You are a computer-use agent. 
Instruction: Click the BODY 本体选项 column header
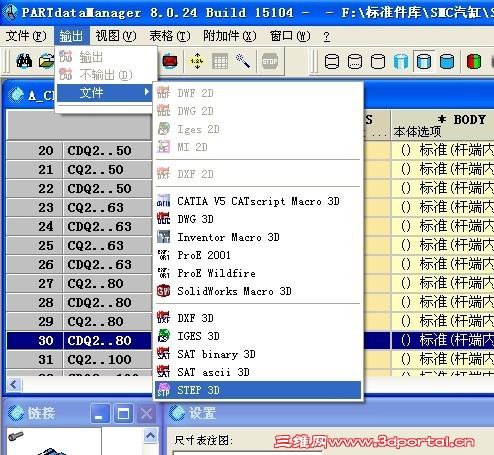[443, 125]
